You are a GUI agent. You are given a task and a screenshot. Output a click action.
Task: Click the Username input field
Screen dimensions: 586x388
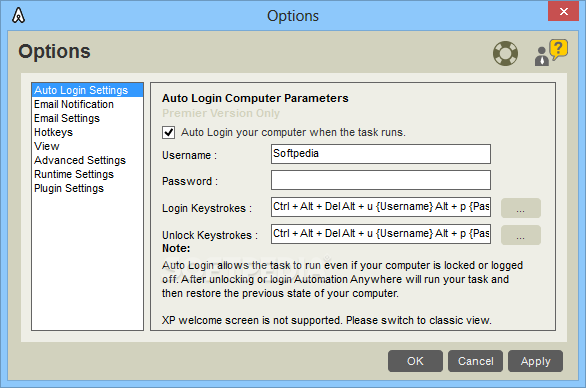(381, 154)
